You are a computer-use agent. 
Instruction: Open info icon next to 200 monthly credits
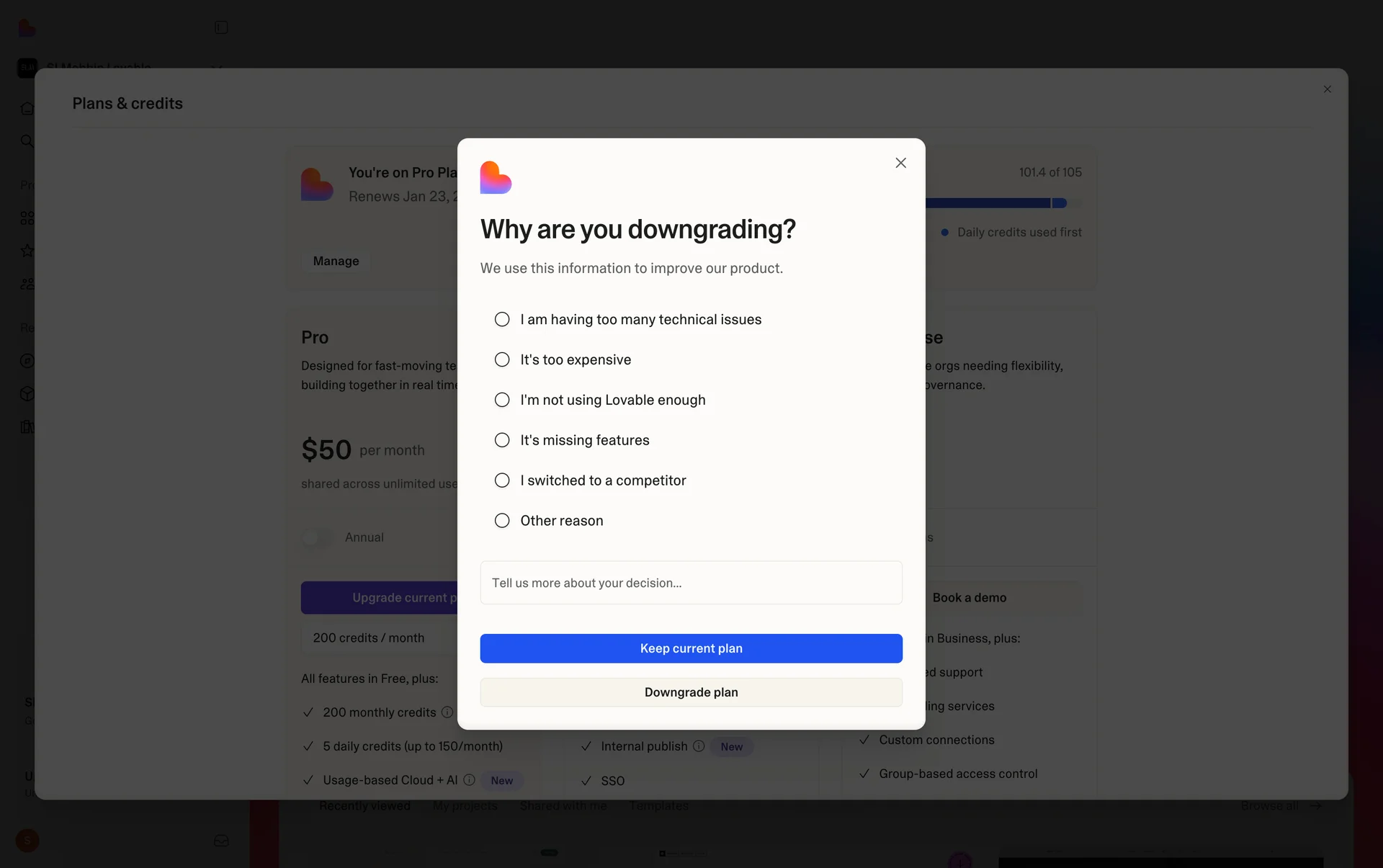(447, 712)
